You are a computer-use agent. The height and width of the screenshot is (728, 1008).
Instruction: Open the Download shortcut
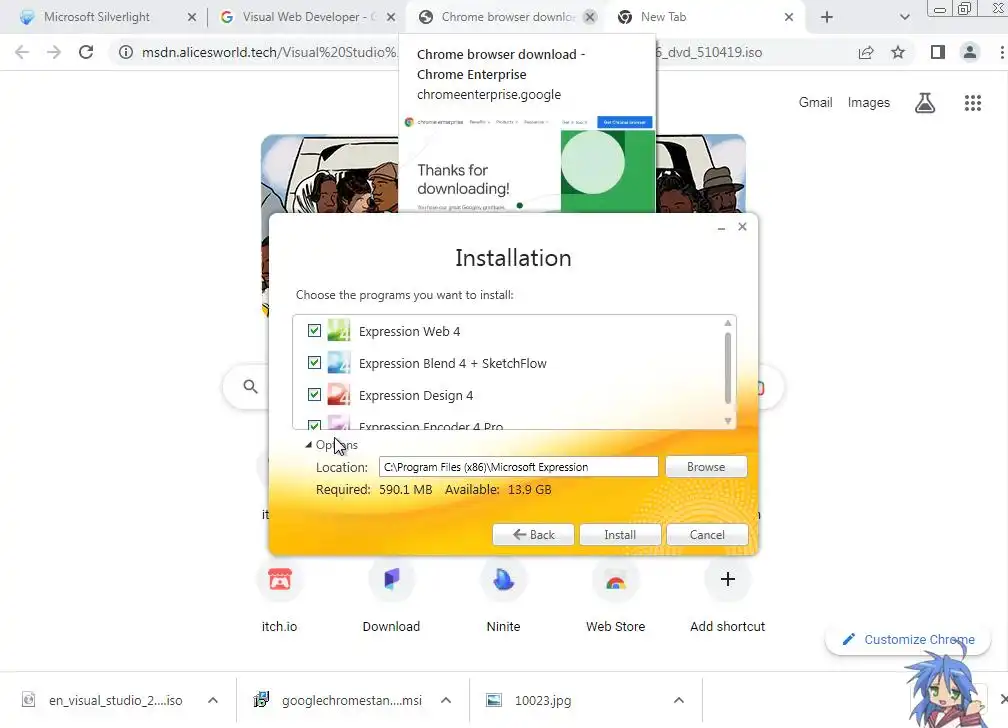point(392,595)
